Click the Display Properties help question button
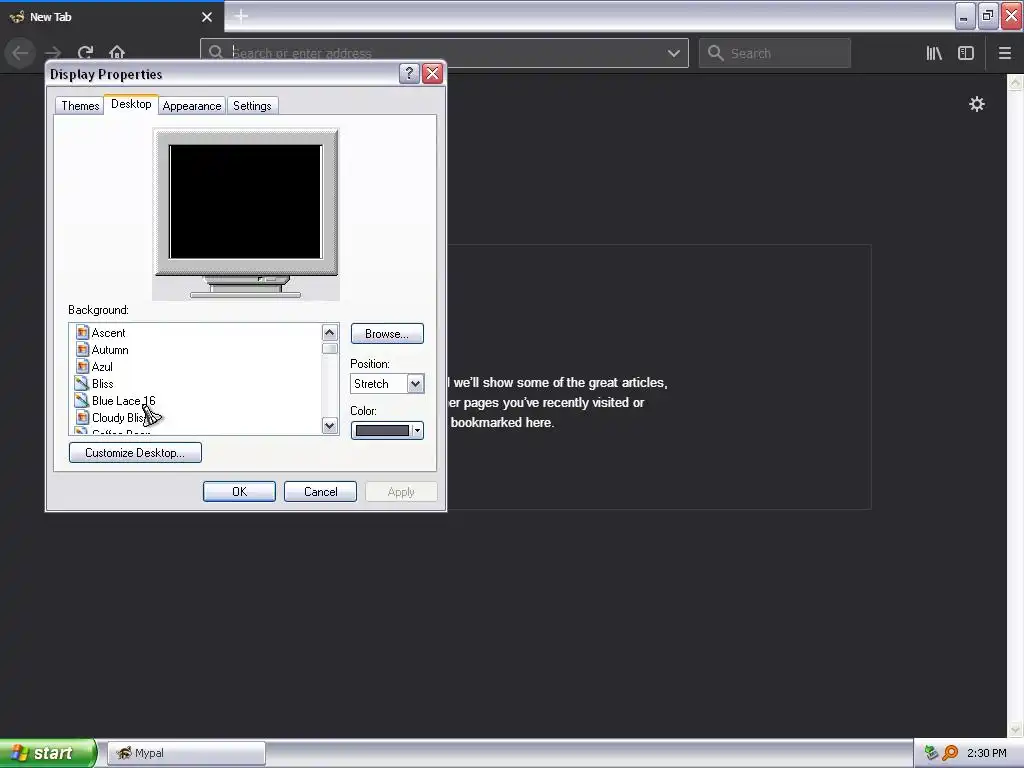Viewport: 1024px width, 768px height. pos(409,74)
